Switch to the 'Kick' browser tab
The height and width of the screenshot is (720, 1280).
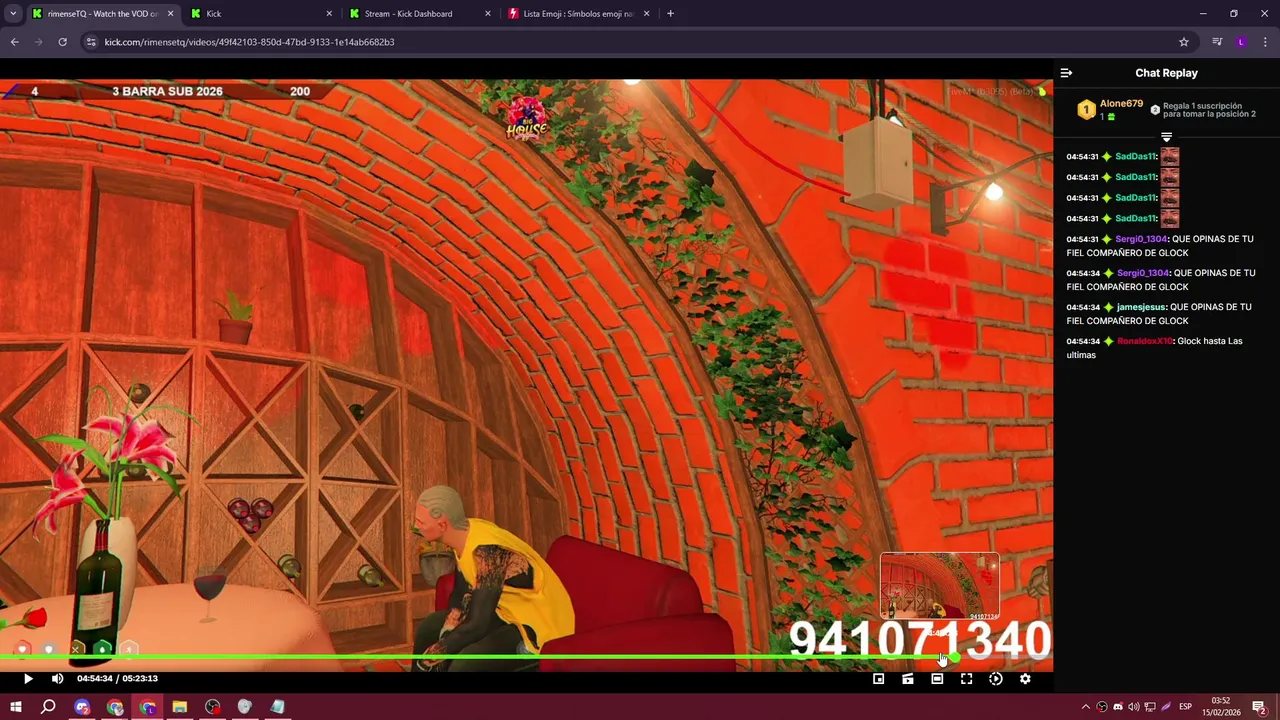(260, 14)
